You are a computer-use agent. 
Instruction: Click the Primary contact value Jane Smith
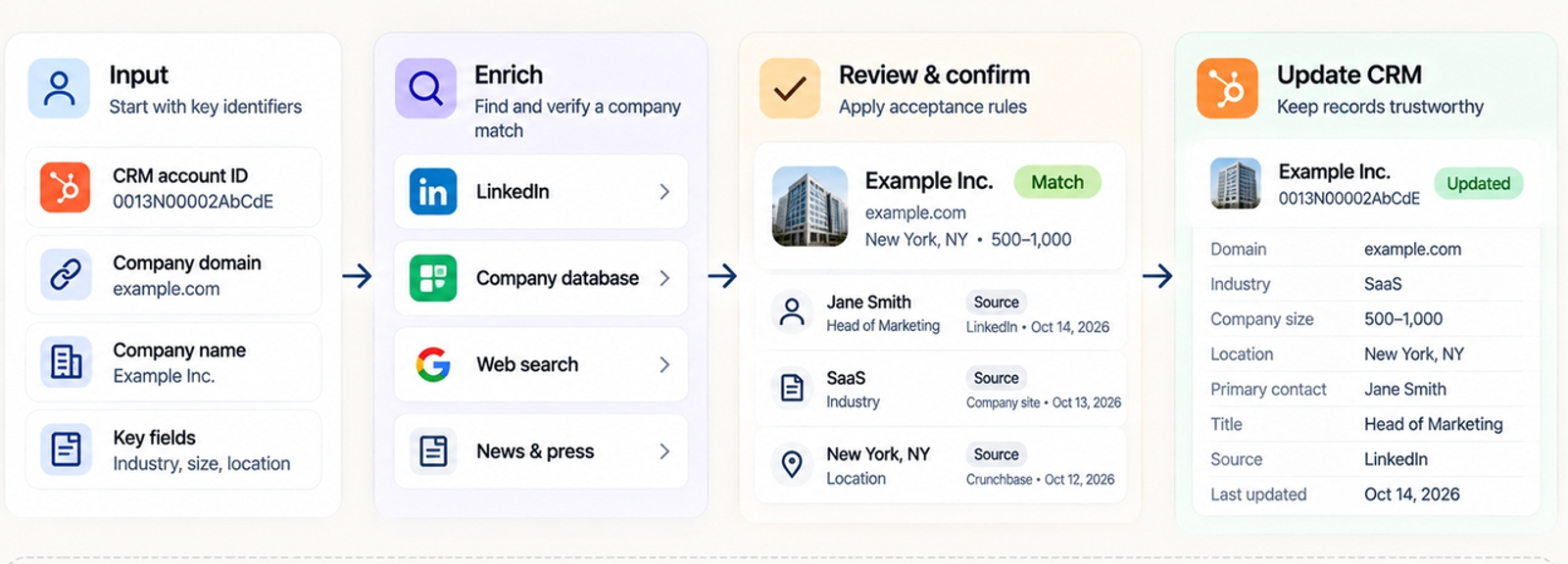1405,389
